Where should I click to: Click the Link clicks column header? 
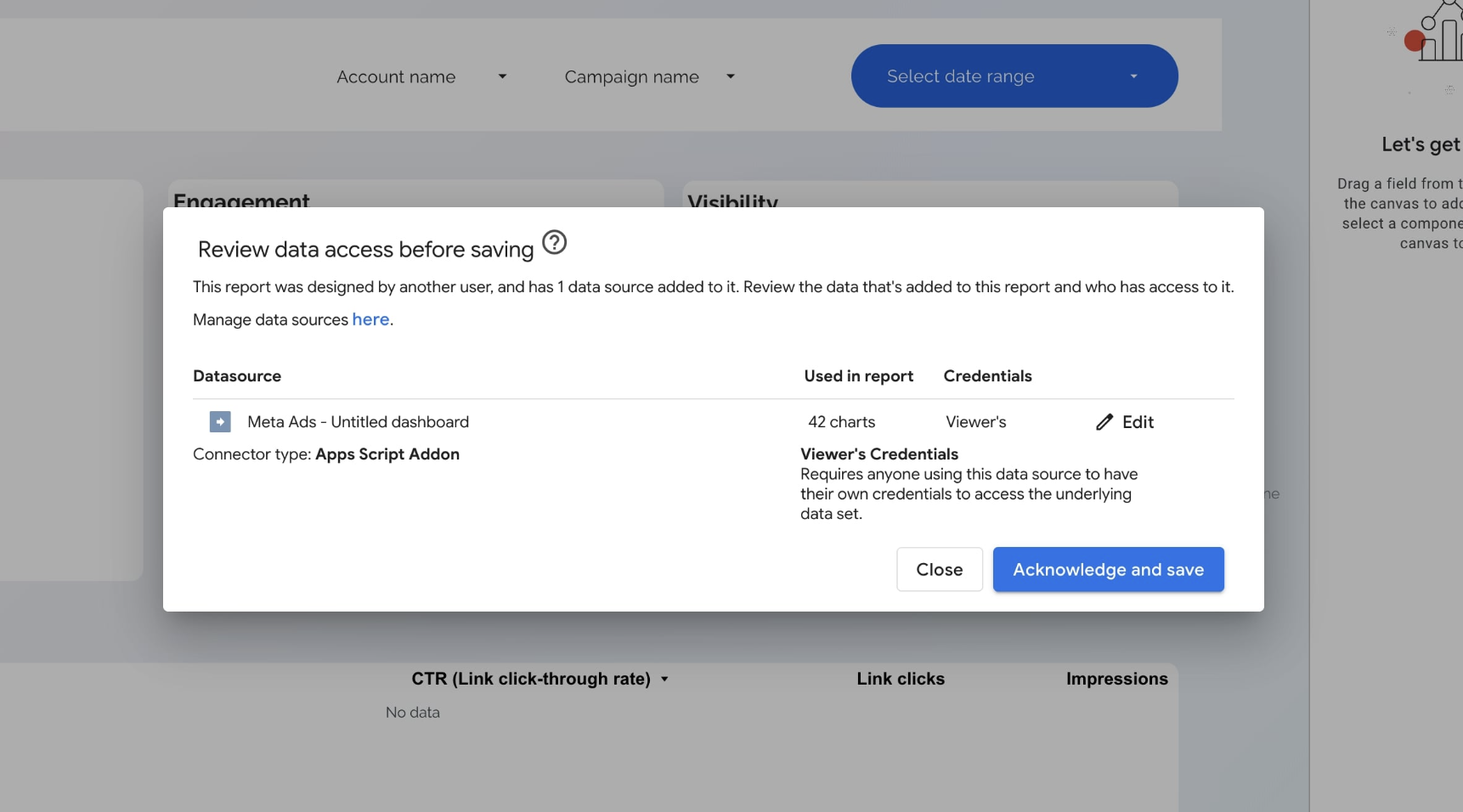click(901, 679)
